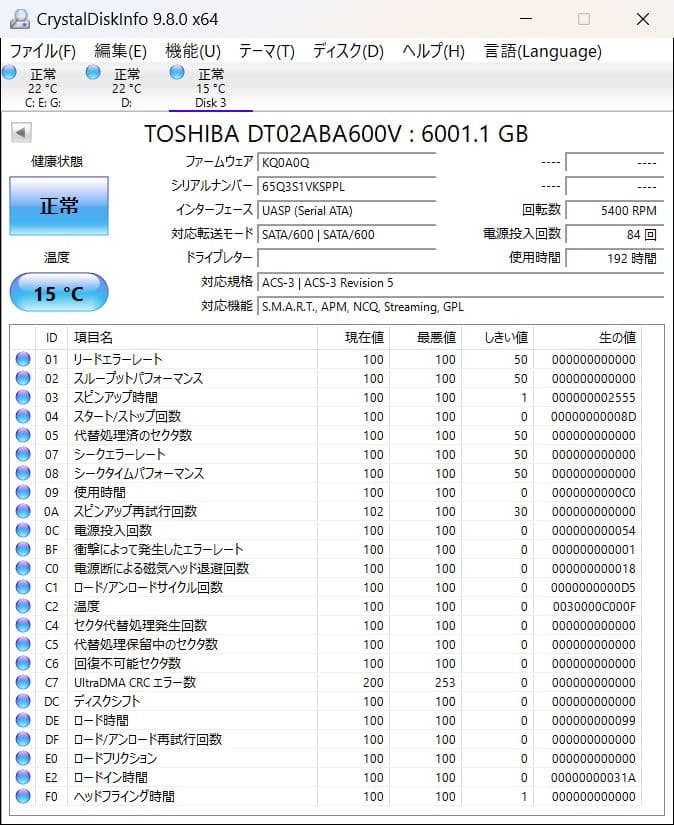Click blue status orb for attribute 04
Screen dimensions: 674x825
point(23,416)
